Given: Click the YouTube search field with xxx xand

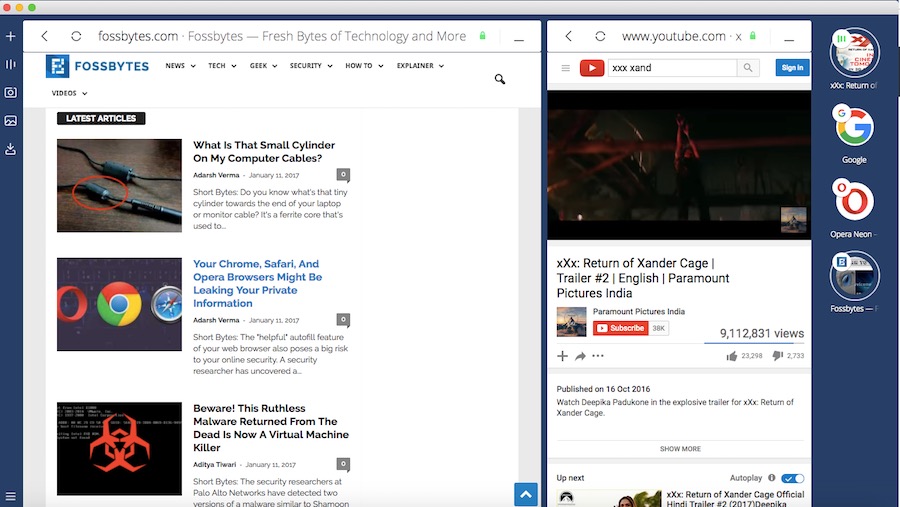Looking at the screenshot, I should coord(672,68).
